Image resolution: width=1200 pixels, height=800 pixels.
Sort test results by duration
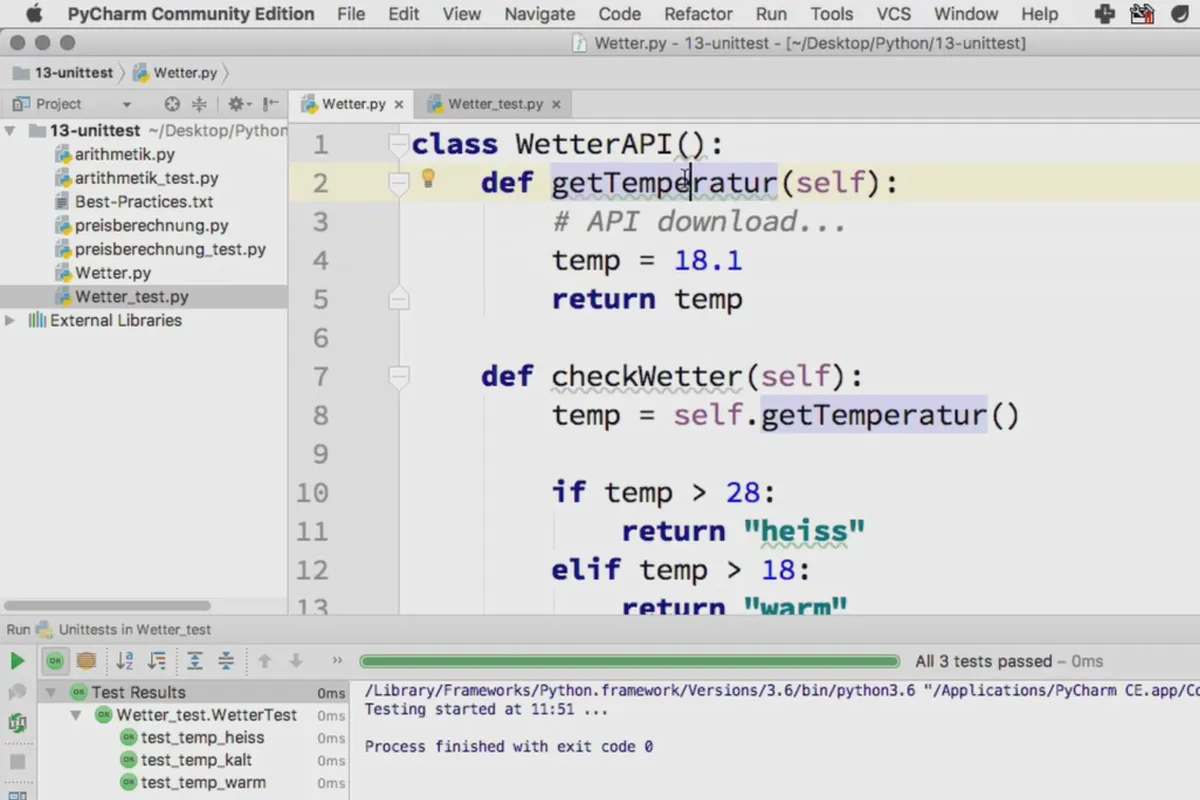point(157,661)
